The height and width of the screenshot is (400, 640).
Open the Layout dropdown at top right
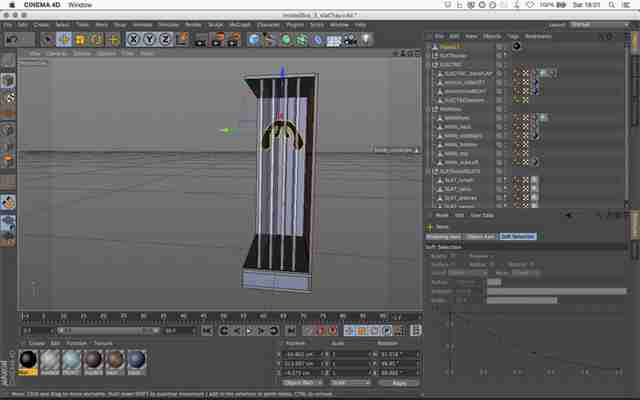pos(599,25)
